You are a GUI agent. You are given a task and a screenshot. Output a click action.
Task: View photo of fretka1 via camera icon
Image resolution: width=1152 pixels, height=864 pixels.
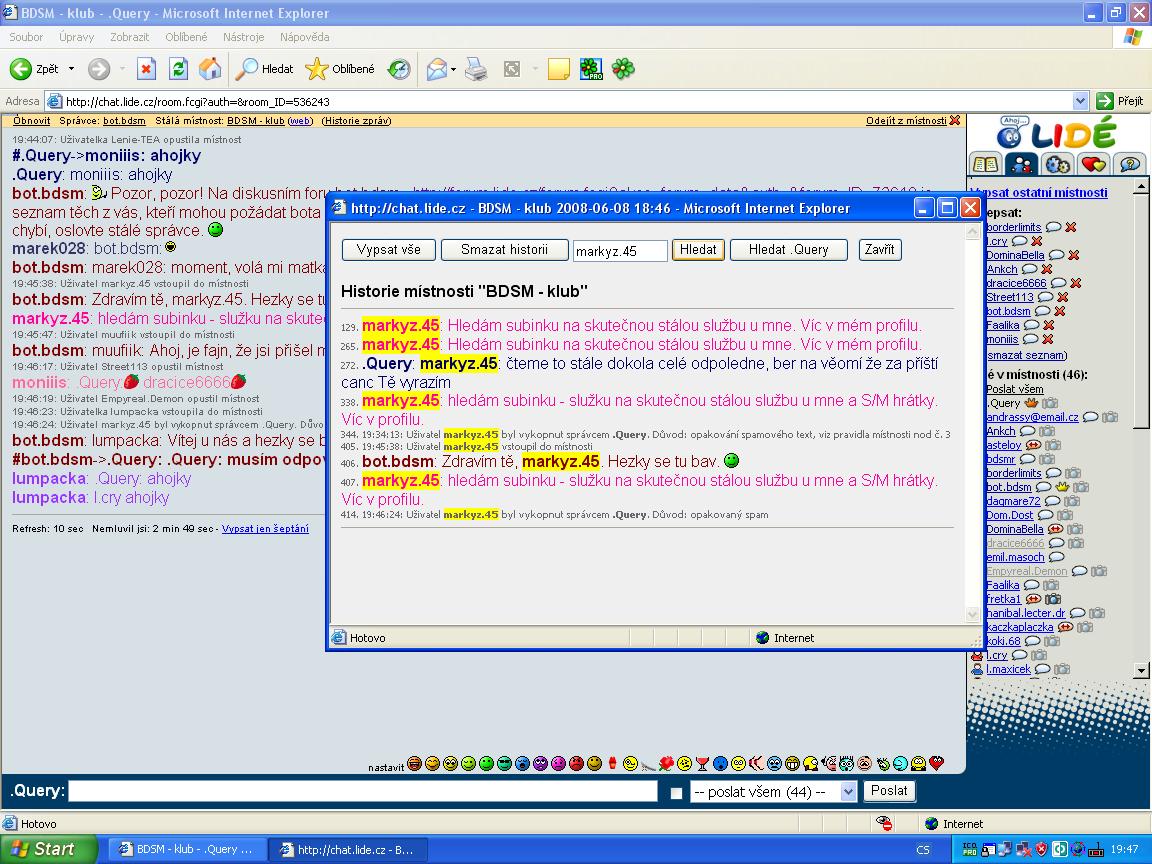coord(1053,599)
